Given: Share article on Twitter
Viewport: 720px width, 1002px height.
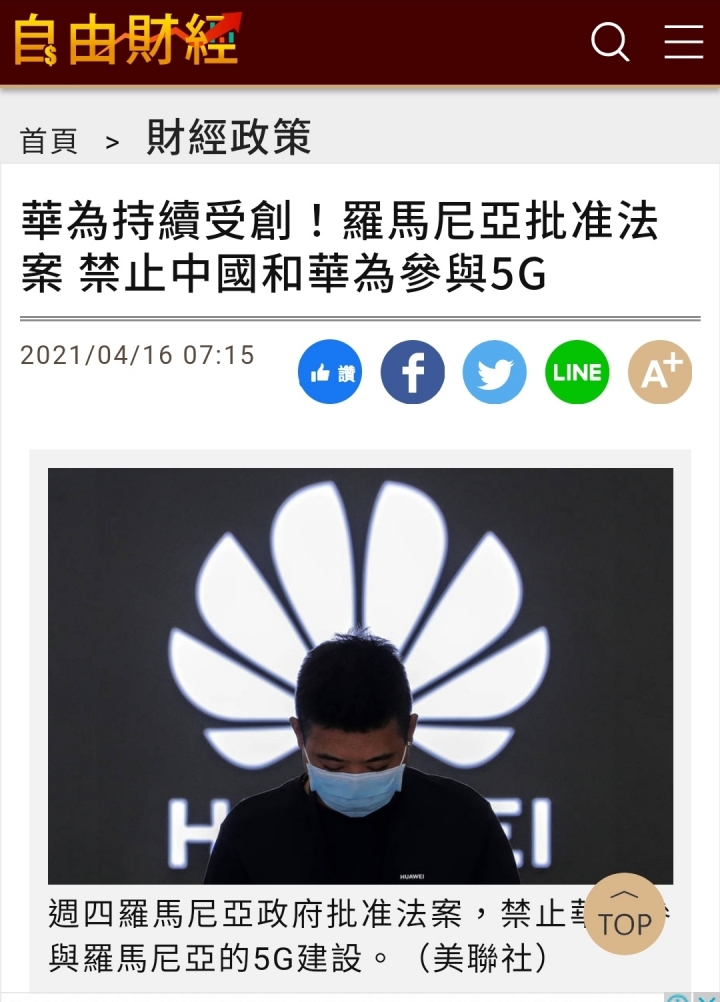Looking at the screenshot, I should tap(494, 372).
